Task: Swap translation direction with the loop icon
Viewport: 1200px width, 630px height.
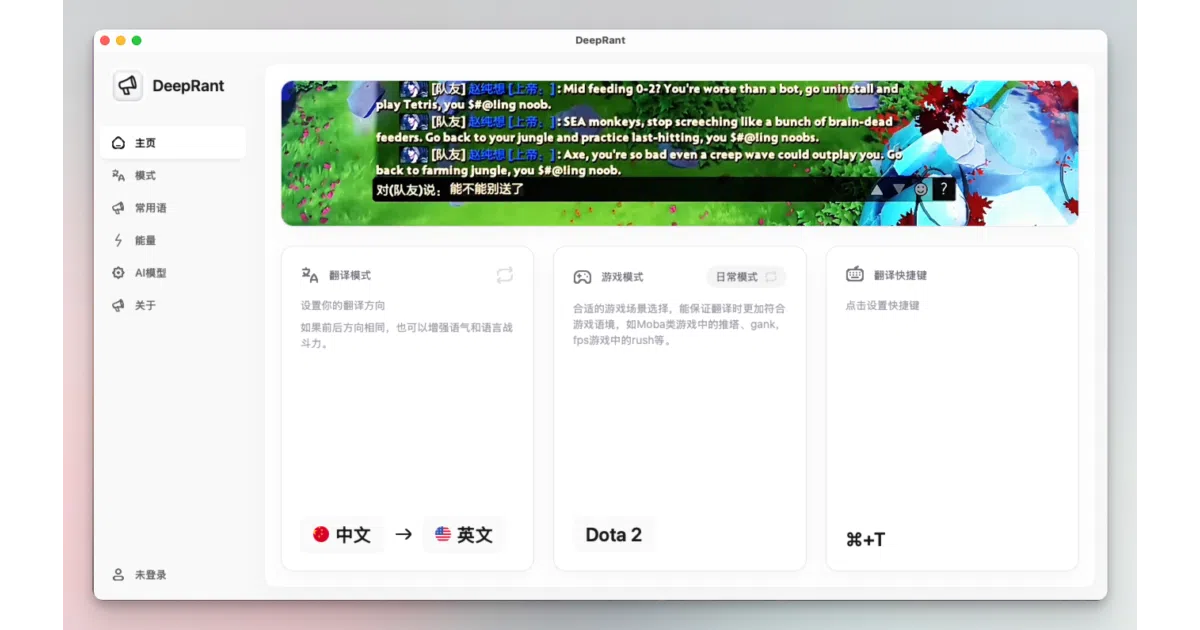Action: pyautogui.click(x=505, y=275)
